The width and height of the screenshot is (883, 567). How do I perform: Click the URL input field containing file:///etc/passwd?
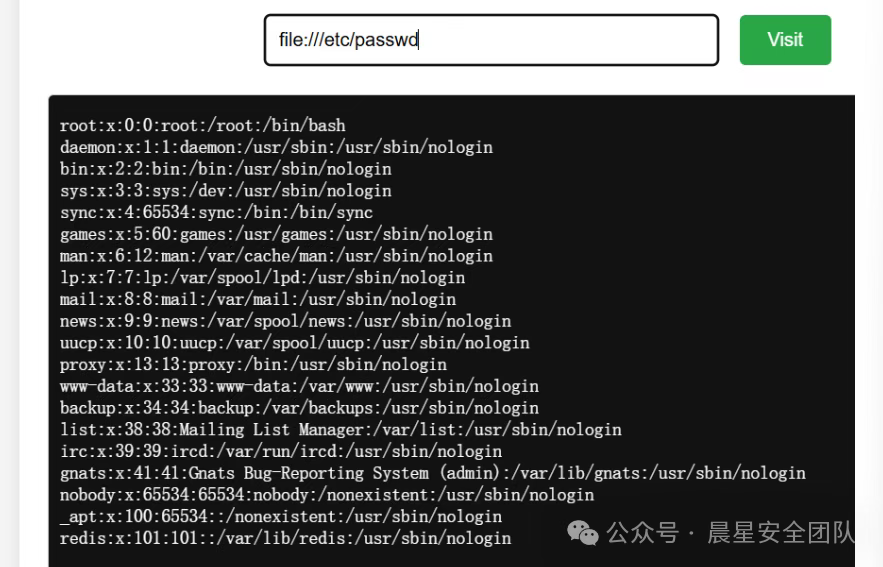490,40
